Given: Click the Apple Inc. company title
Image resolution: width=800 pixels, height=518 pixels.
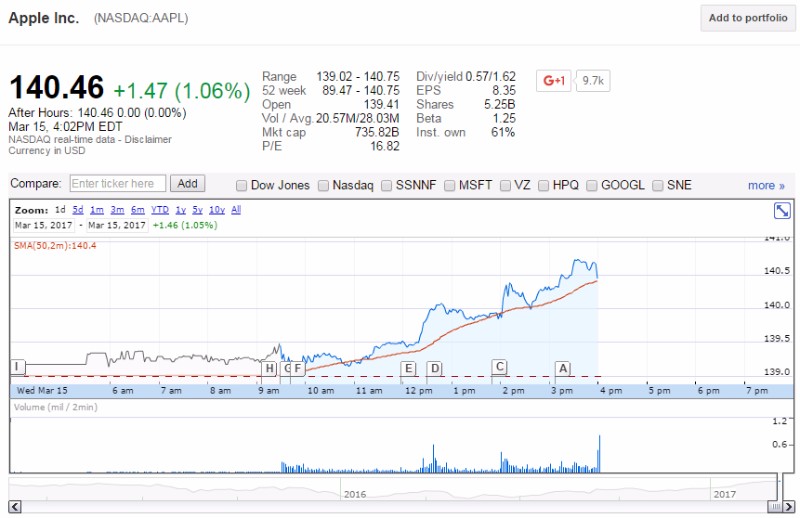Looking at the screenshot, I should coord(44,18).
